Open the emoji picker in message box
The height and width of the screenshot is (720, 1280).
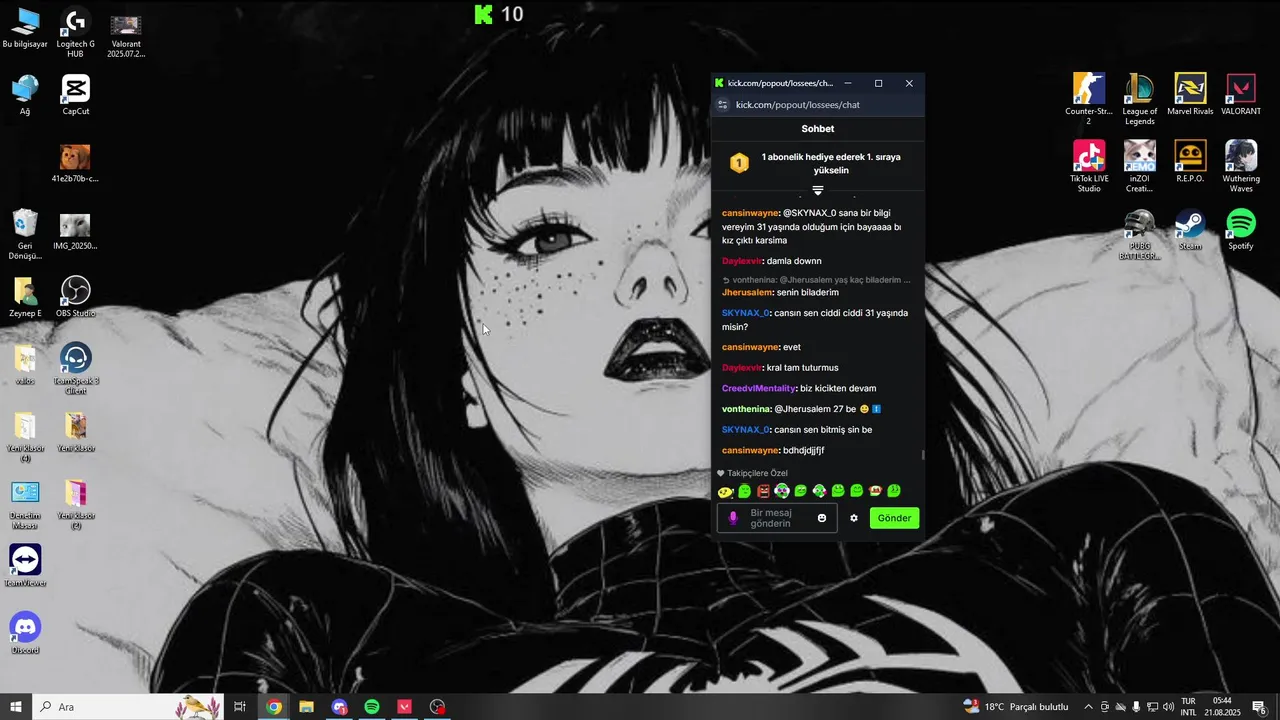point(822,518)
